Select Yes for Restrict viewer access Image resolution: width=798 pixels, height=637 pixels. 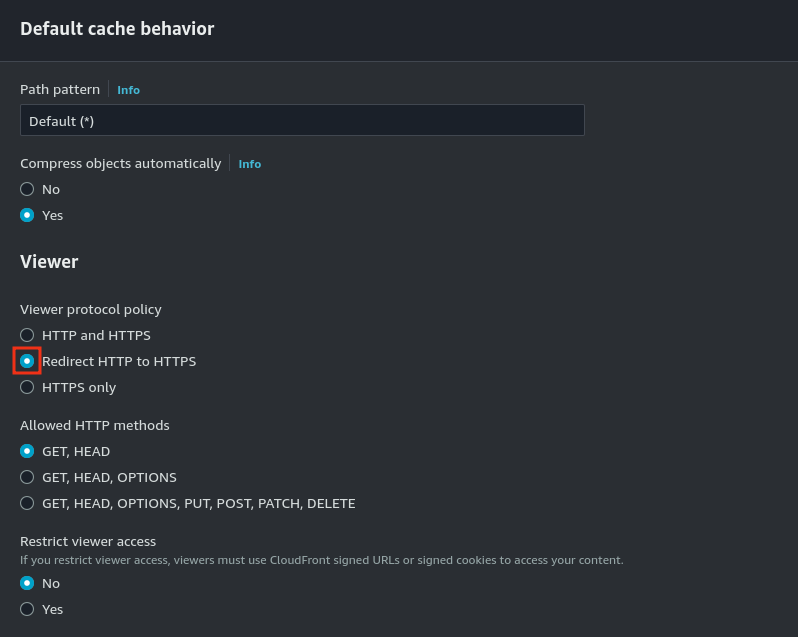coord(27,609)
